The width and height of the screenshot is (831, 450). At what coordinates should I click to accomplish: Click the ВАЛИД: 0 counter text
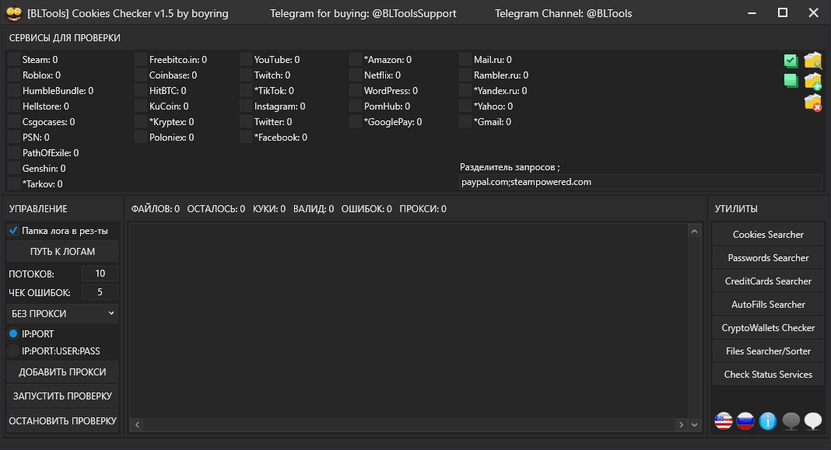point(313,209)
